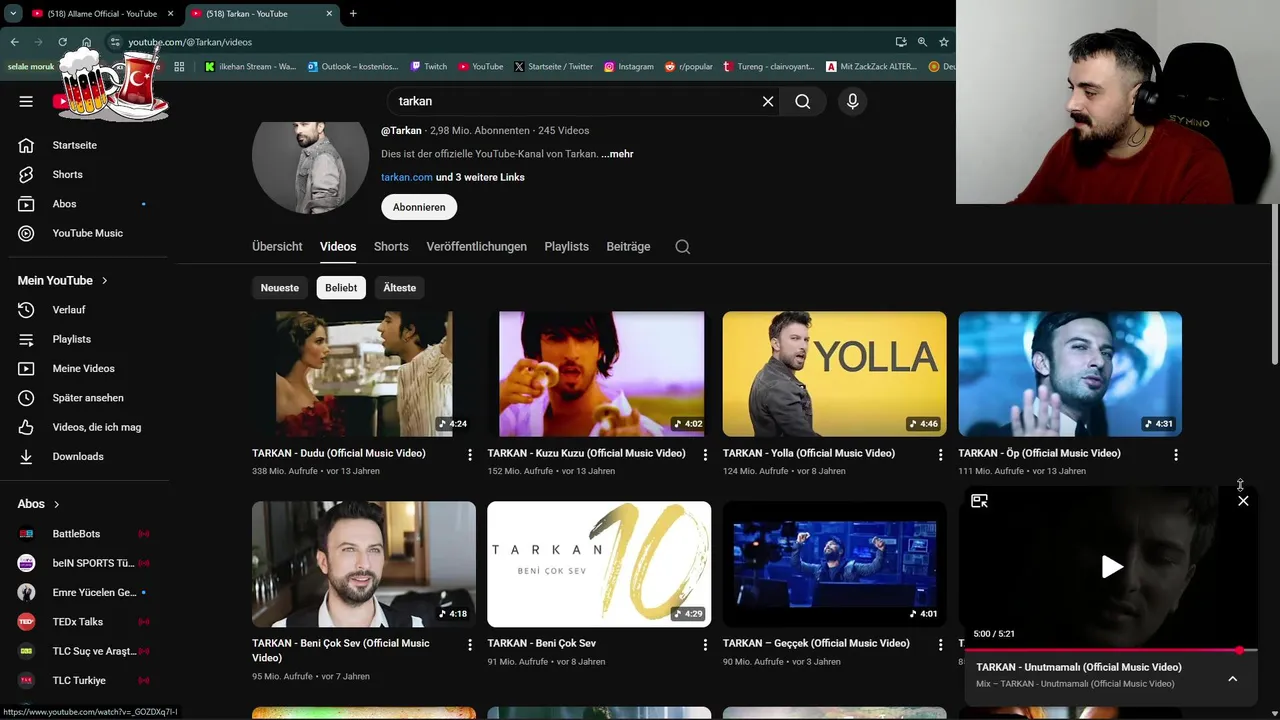Open the hamburger guide menu
The height and width of the screenshot is (720, 1280).
[x=26, y=101]
